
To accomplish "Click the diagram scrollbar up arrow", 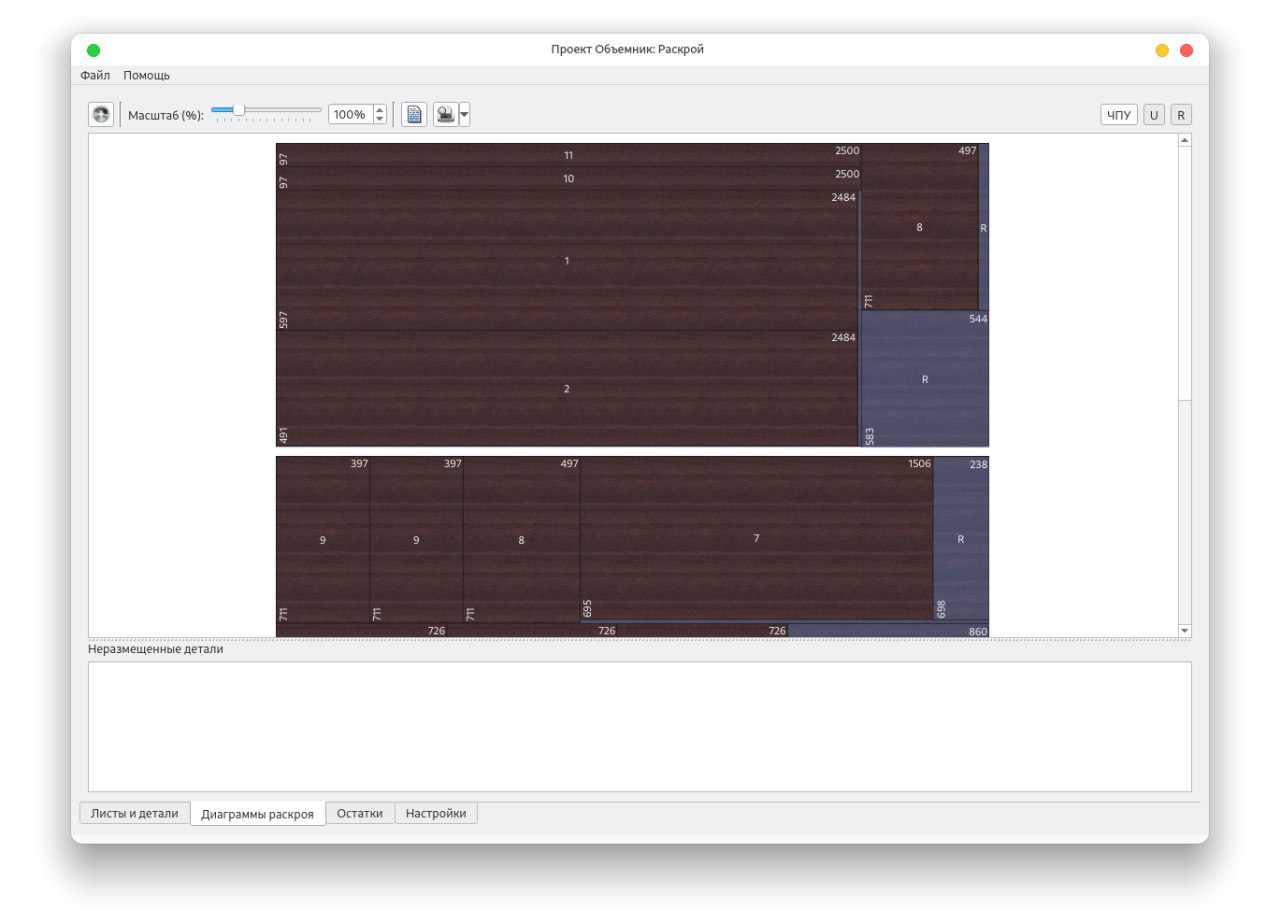I will (x=1185, y=140).
